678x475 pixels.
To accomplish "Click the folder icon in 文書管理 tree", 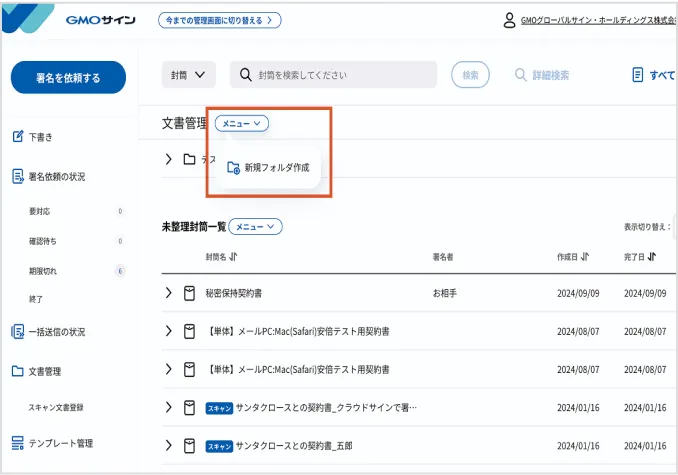I will coord(189,159).
